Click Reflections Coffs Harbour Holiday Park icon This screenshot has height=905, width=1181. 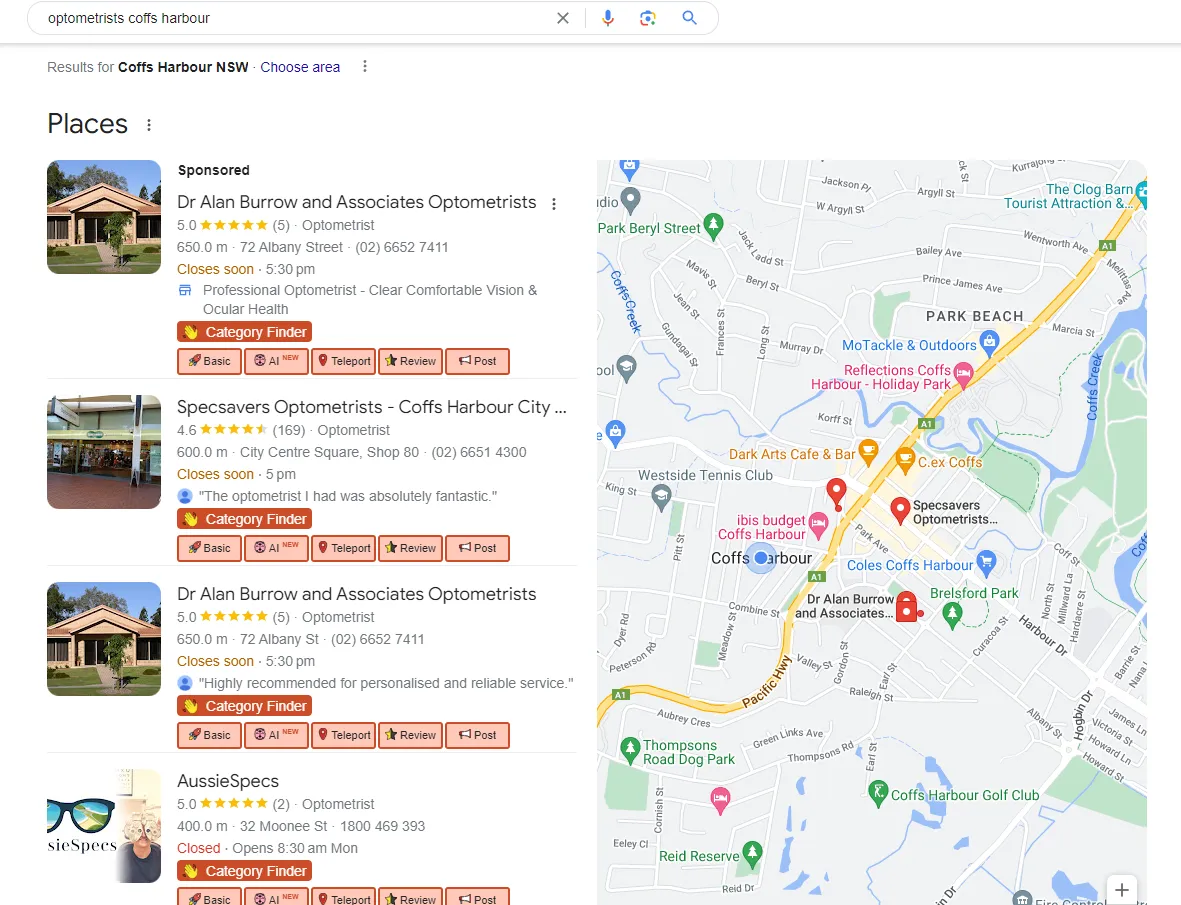pos(963,373)
